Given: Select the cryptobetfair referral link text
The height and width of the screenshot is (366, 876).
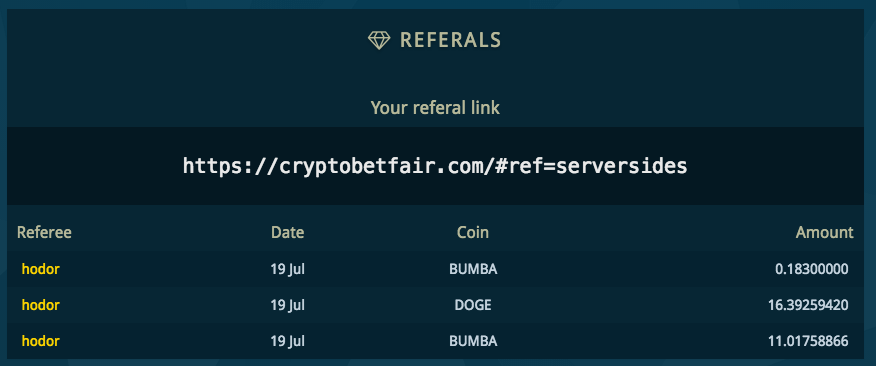Looking at the screenshot, I should (435, 165).
